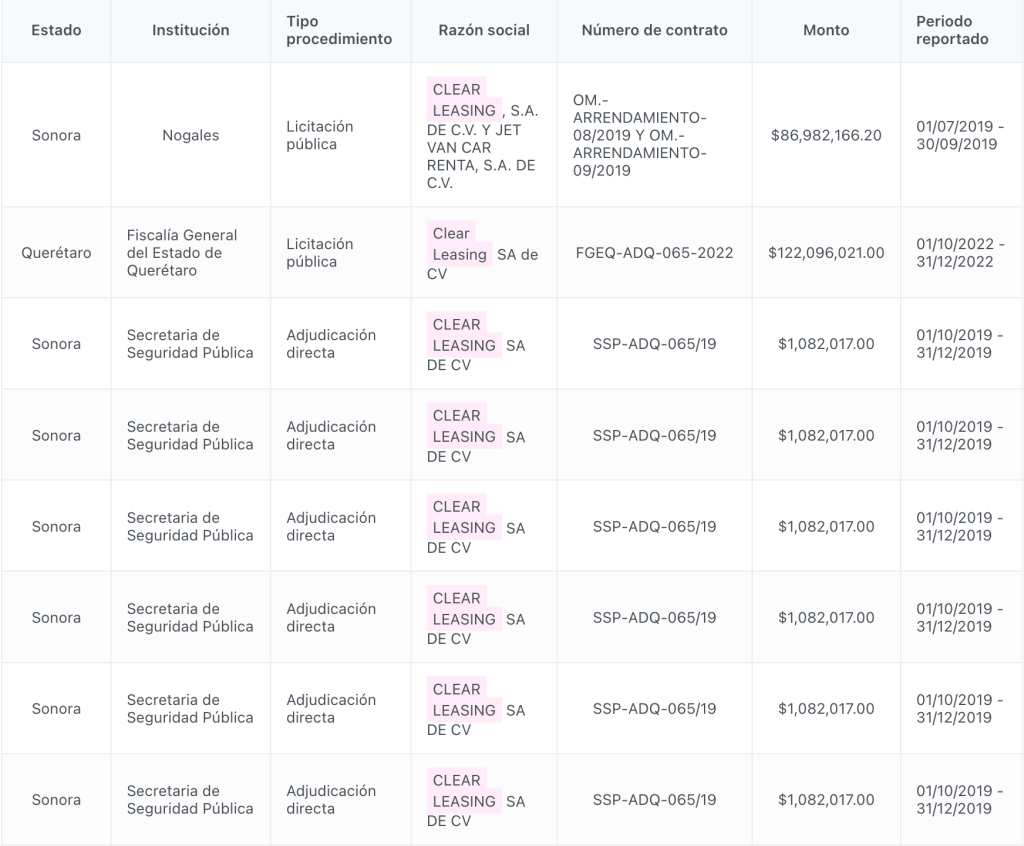Select the first SSP-ADQ-065/19 contract cell
The width and height of the screenshot is (1024, 846).
click(654, 344)
